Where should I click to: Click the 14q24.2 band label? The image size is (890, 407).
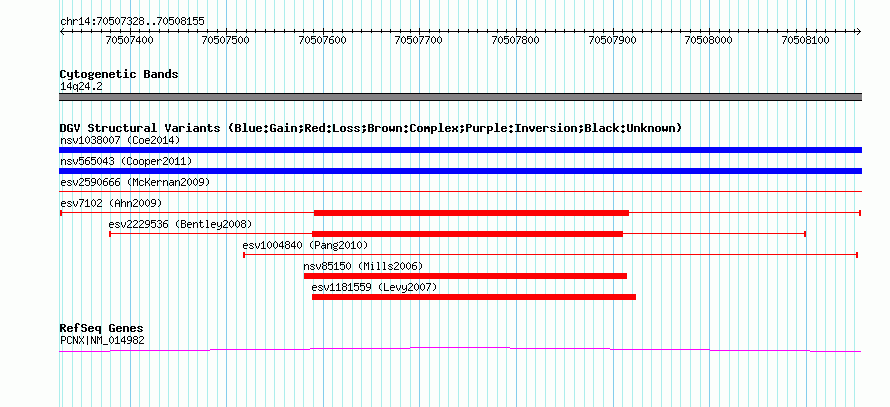click(x=81, y=87)
